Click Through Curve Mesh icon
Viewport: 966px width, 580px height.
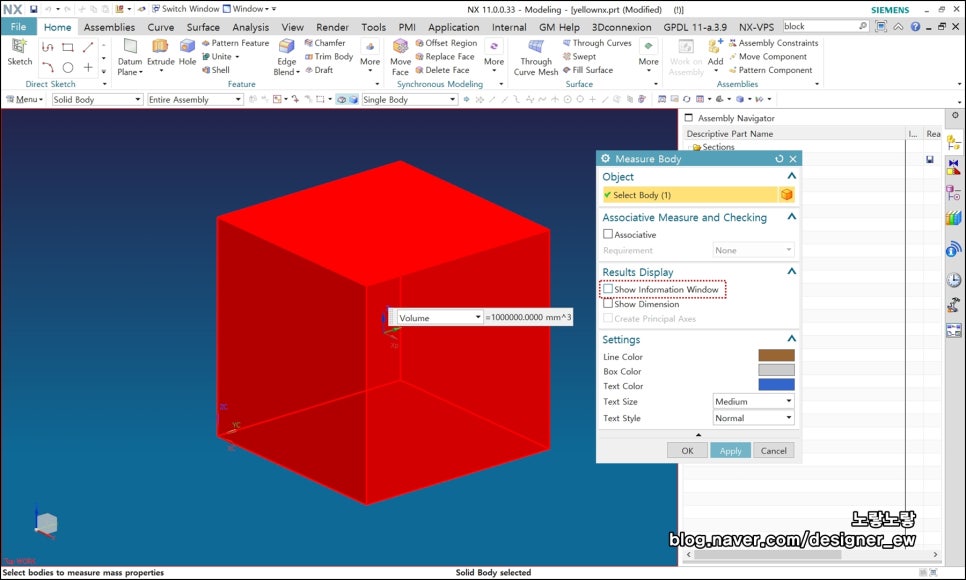click(x=536, y=47)
